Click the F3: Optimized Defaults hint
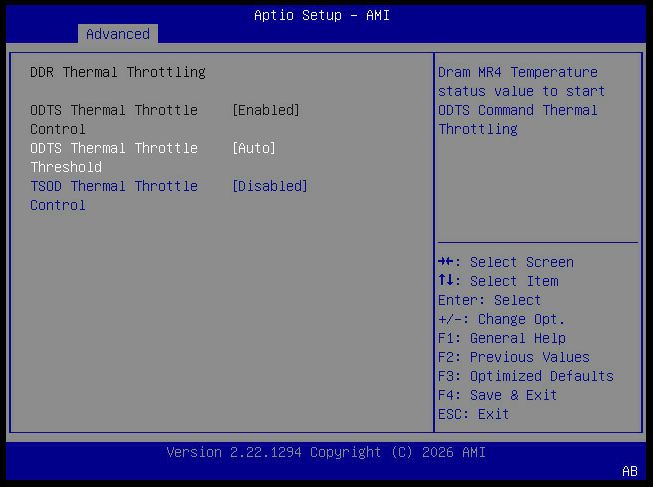Image resolution: width=653 pixels, height=487 pixels. coord(526,376)
